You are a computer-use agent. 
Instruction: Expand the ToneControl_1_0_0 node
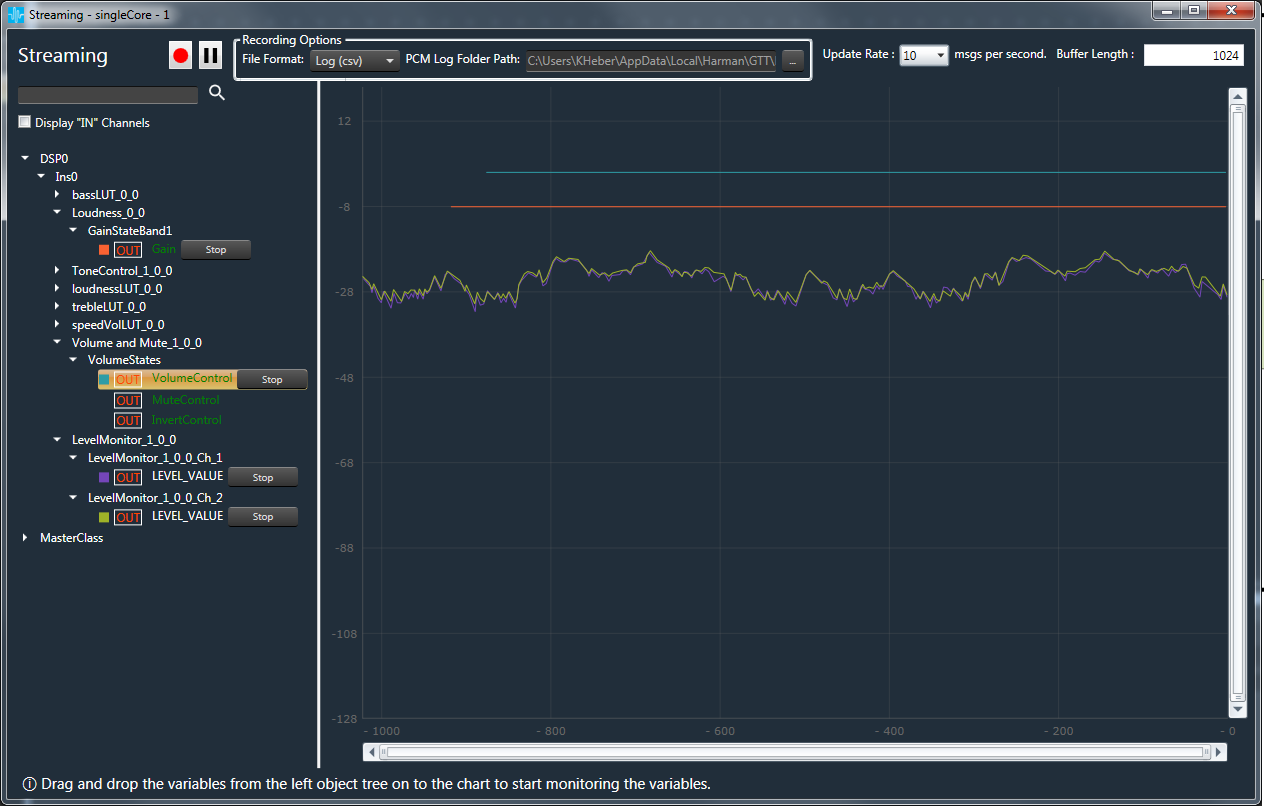coord(57,270)
